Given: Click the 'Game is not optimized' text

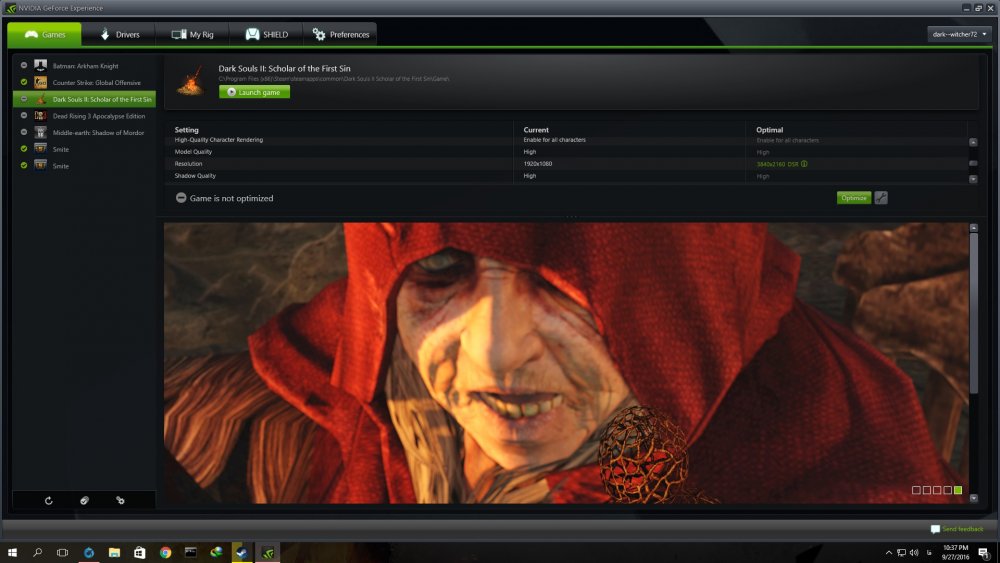Looking at the screenshot, I should 232,198.
